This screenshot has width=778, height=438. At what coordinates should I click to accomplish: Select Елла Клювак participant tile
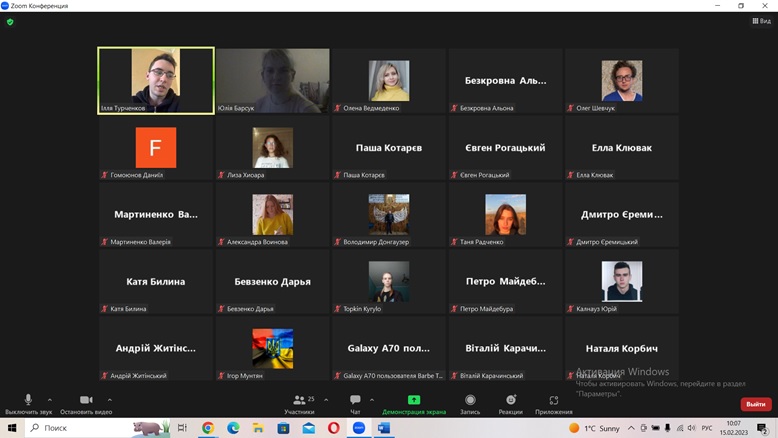[622, 148]
